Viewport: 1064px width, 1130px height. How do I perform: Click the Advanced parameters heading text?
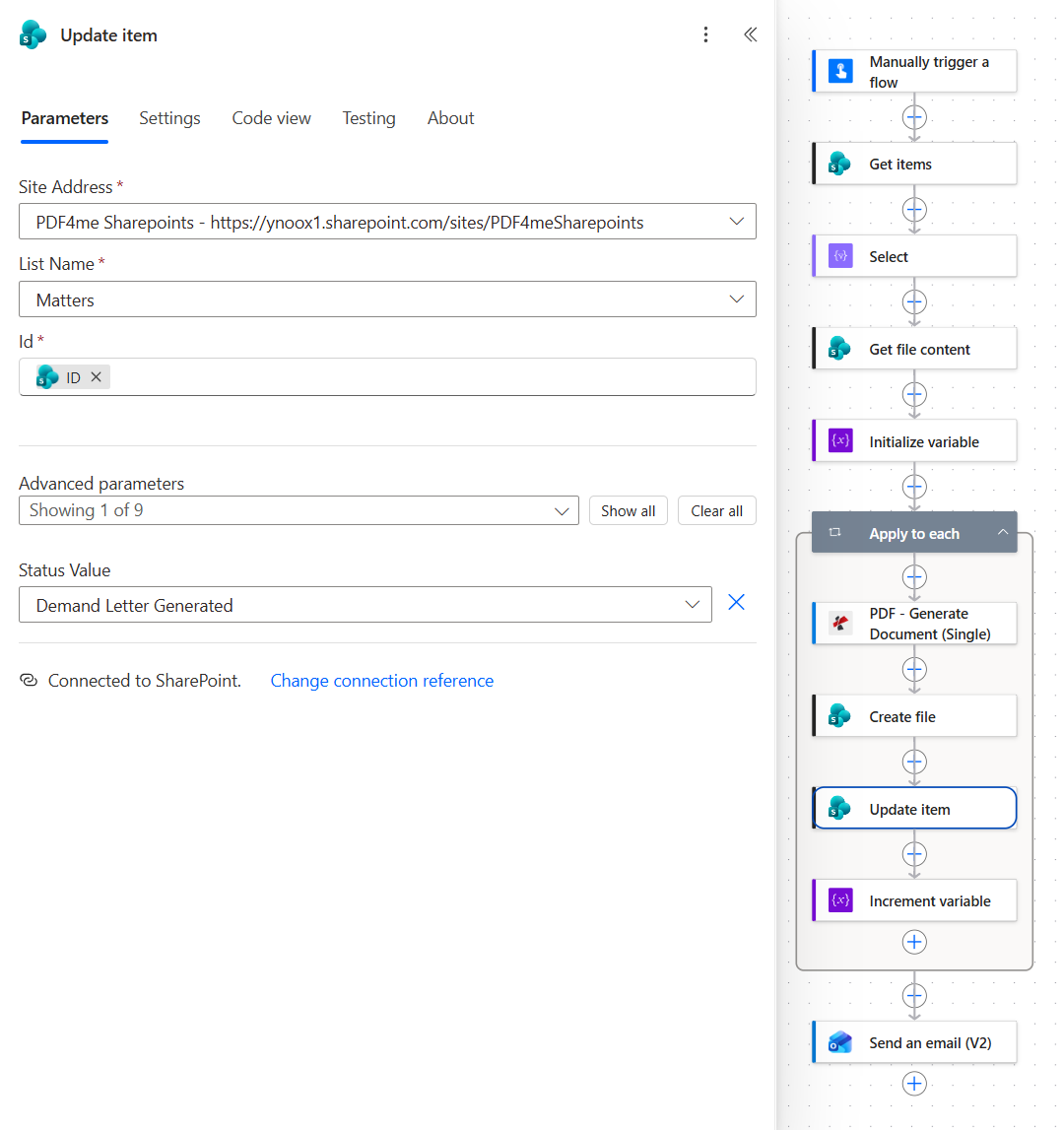[101, 484]
